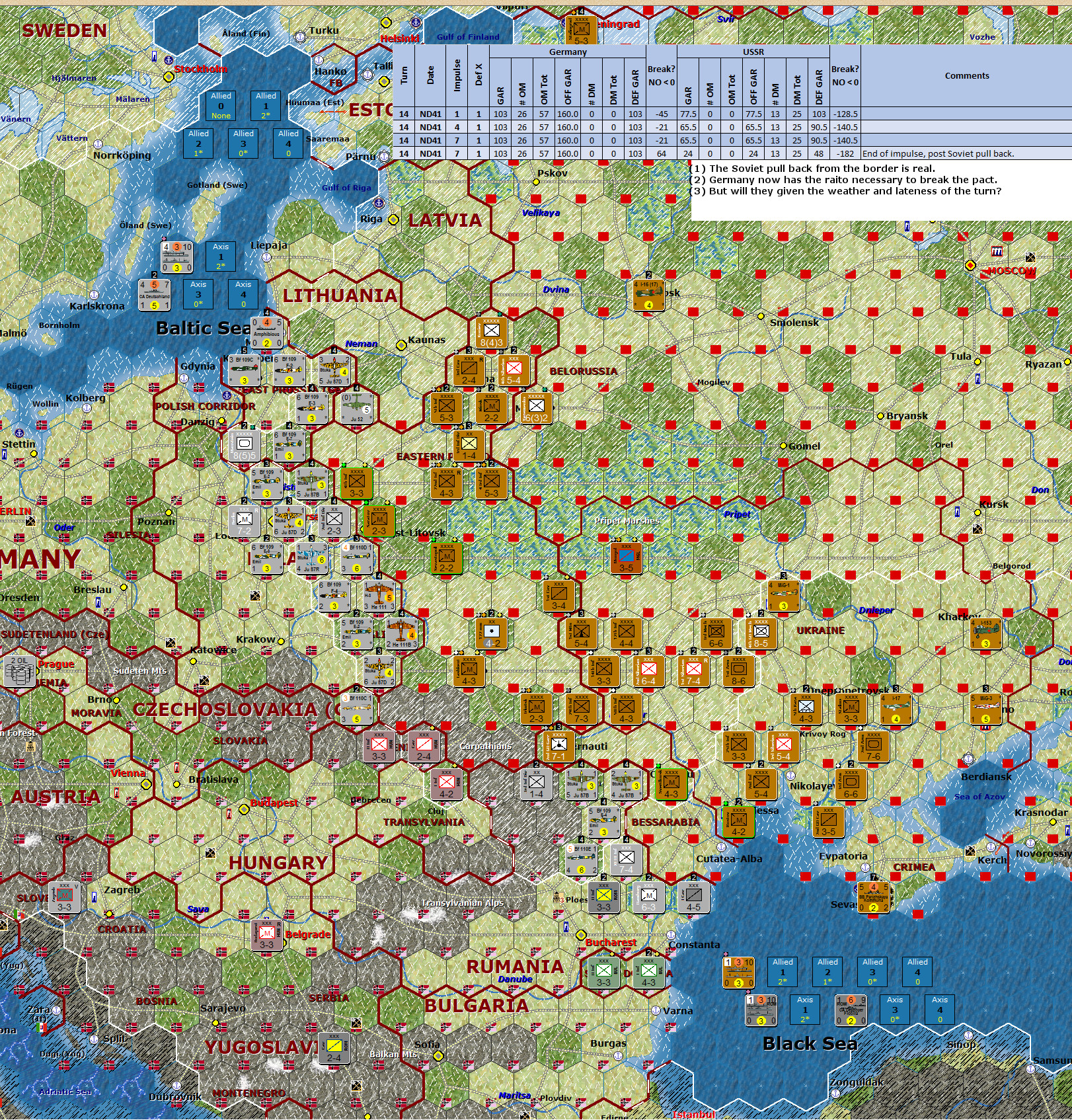Select the Ju 87R Stuka counter
The height and width of the screenshot is (1120, 1072).
[312, 559]
